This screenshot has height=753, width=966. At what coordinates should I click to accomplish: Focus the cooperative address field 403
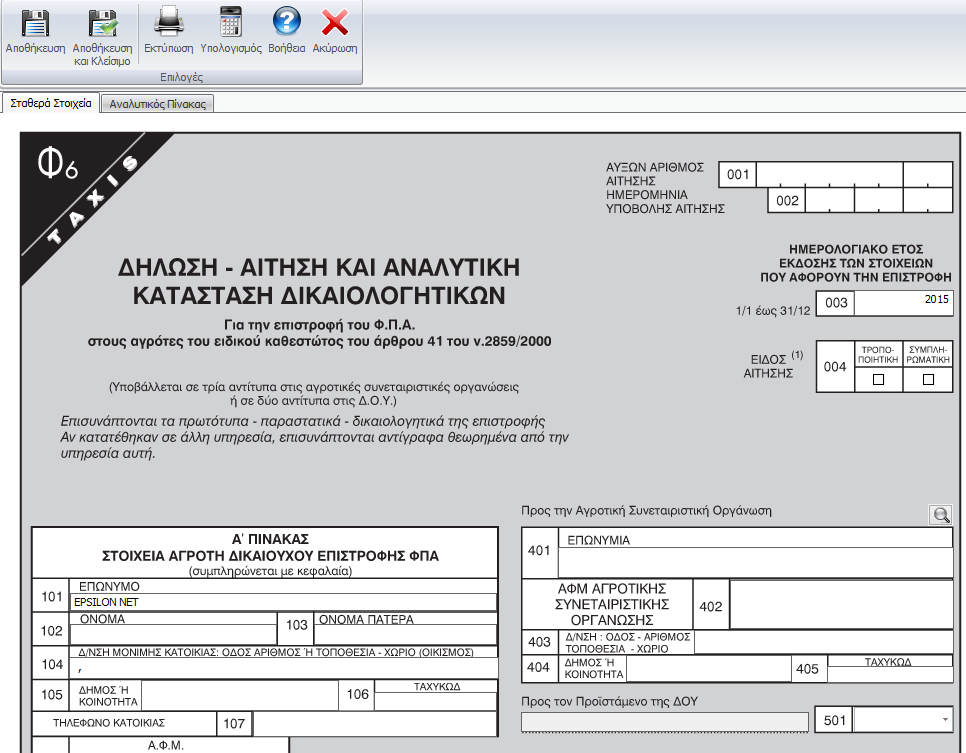coord(824,642)
